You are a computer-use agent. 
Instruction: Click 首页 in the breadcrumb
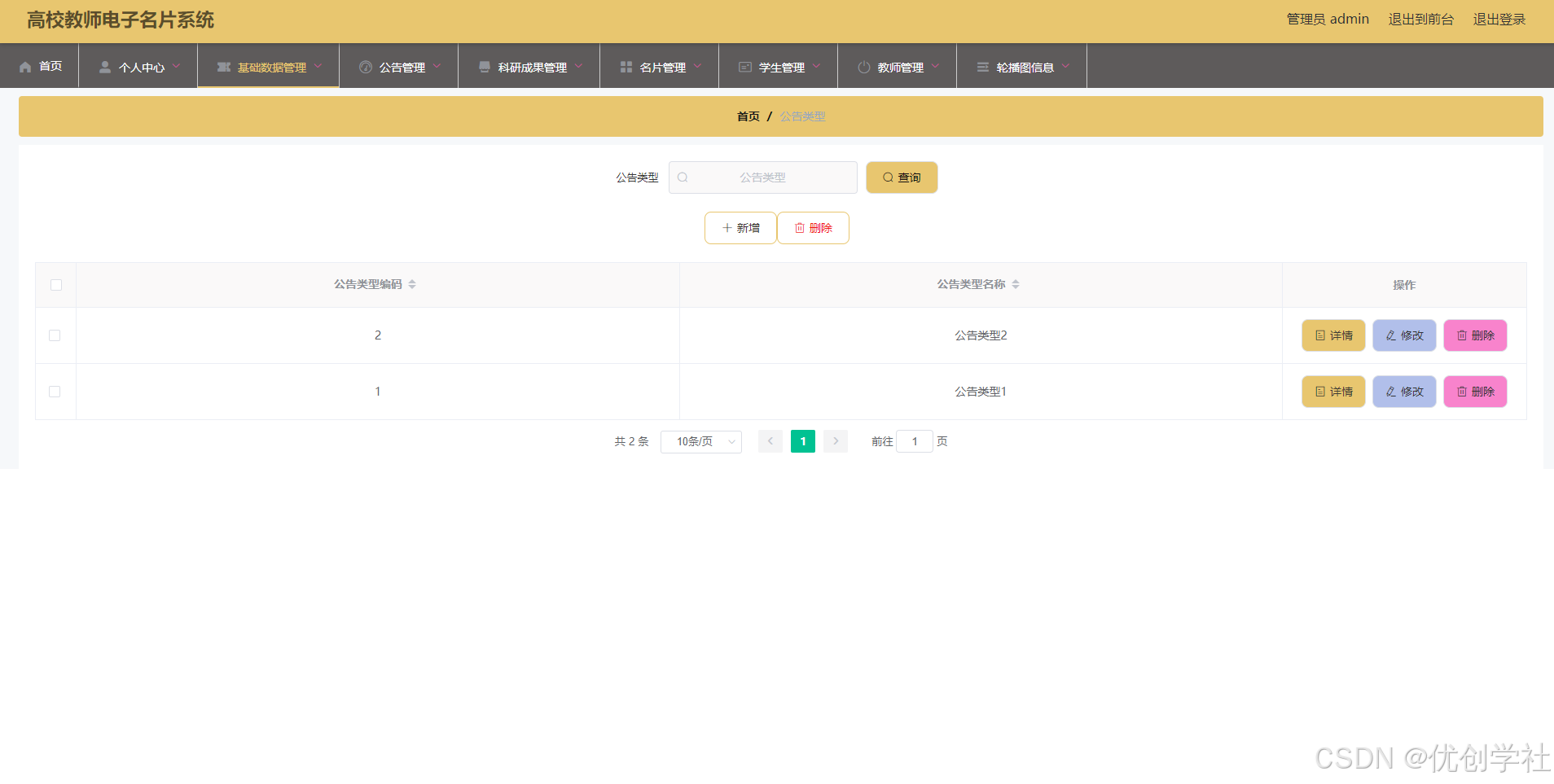748,116
